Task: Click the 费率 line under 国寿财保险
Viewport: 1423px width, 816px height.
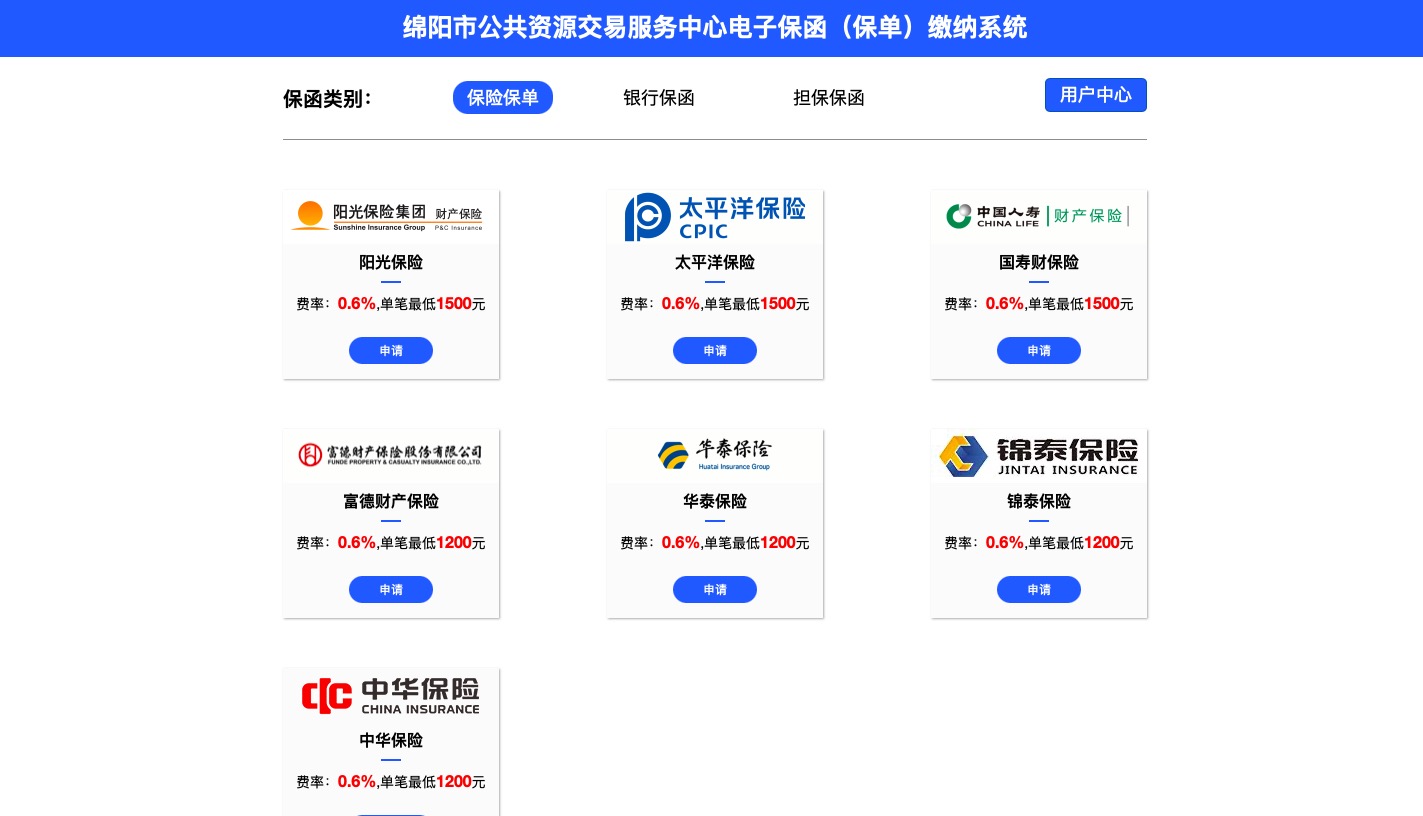Action: [1039, 304]
